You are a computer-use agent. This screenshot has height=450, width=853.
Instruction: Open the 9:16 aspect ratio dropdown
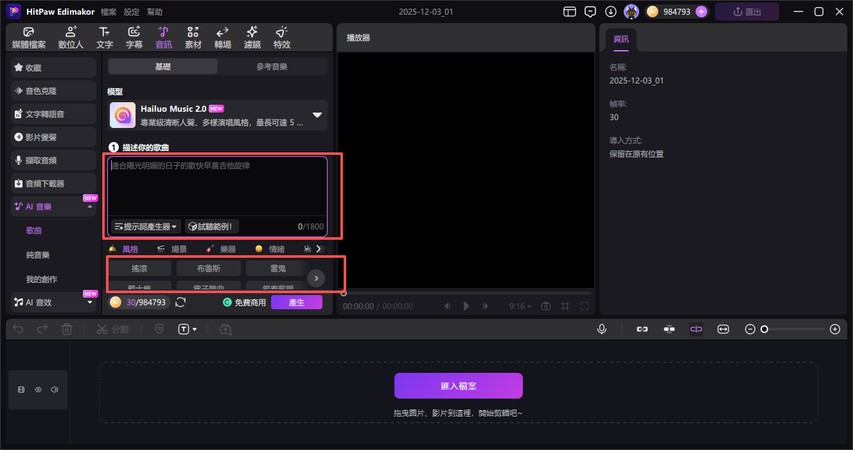click(520, 306)
